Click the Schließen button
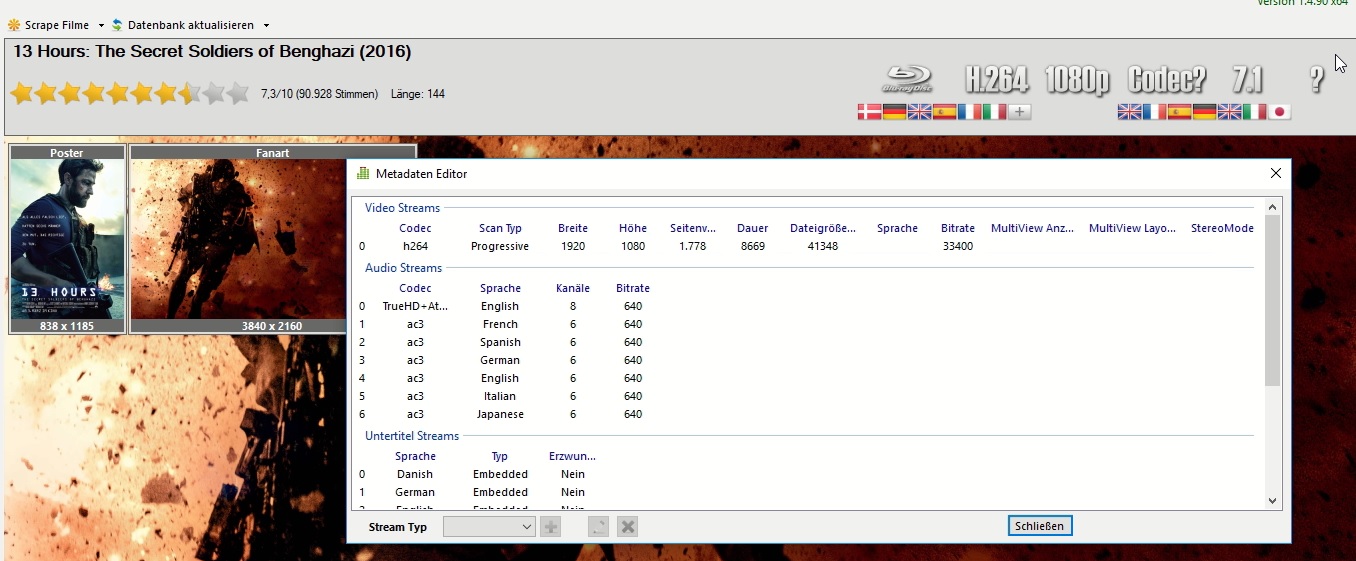Screen dimensions: 1356x561 click(1040, 526)
